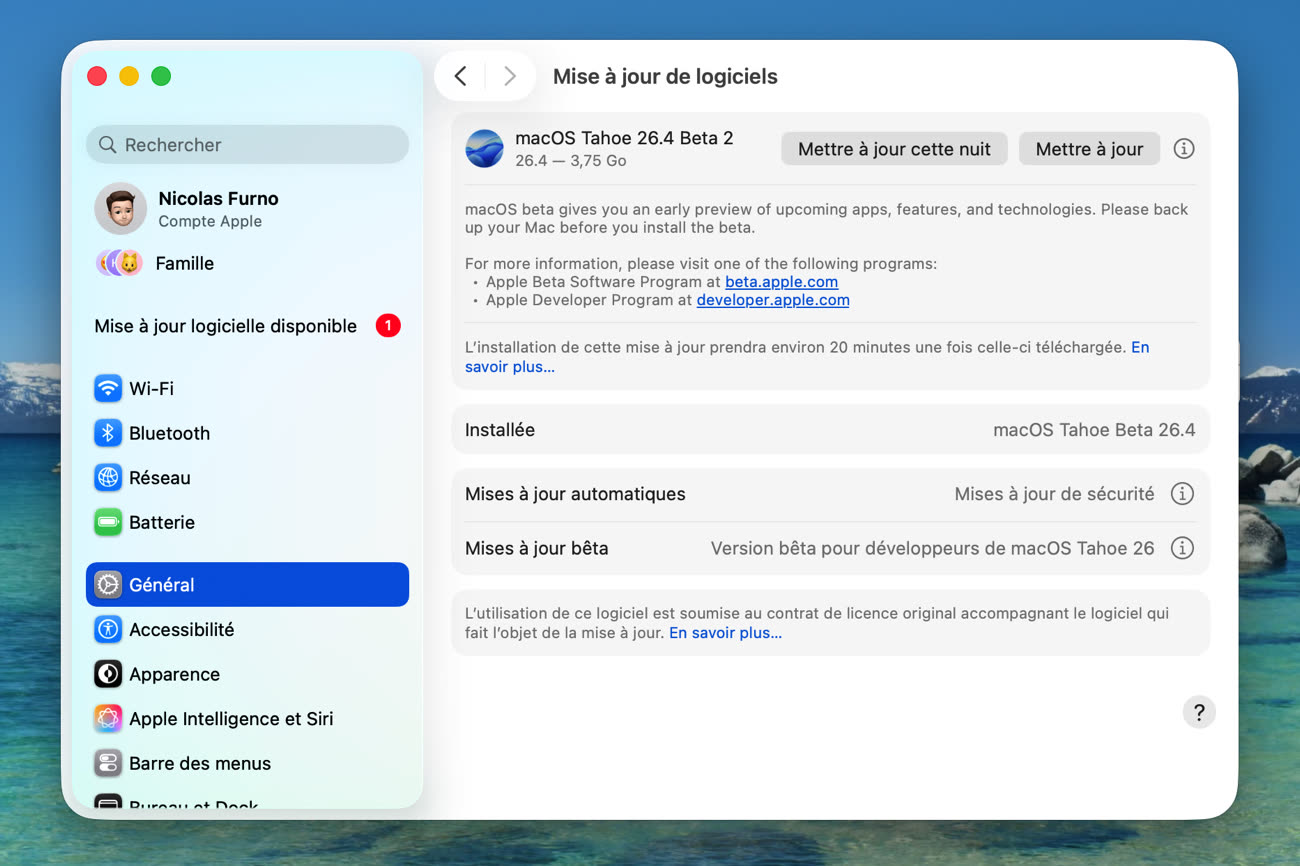This screenshot has width=1300, height=866.
Task: Click the Rechercher search field
Action: tap(248, 145)
